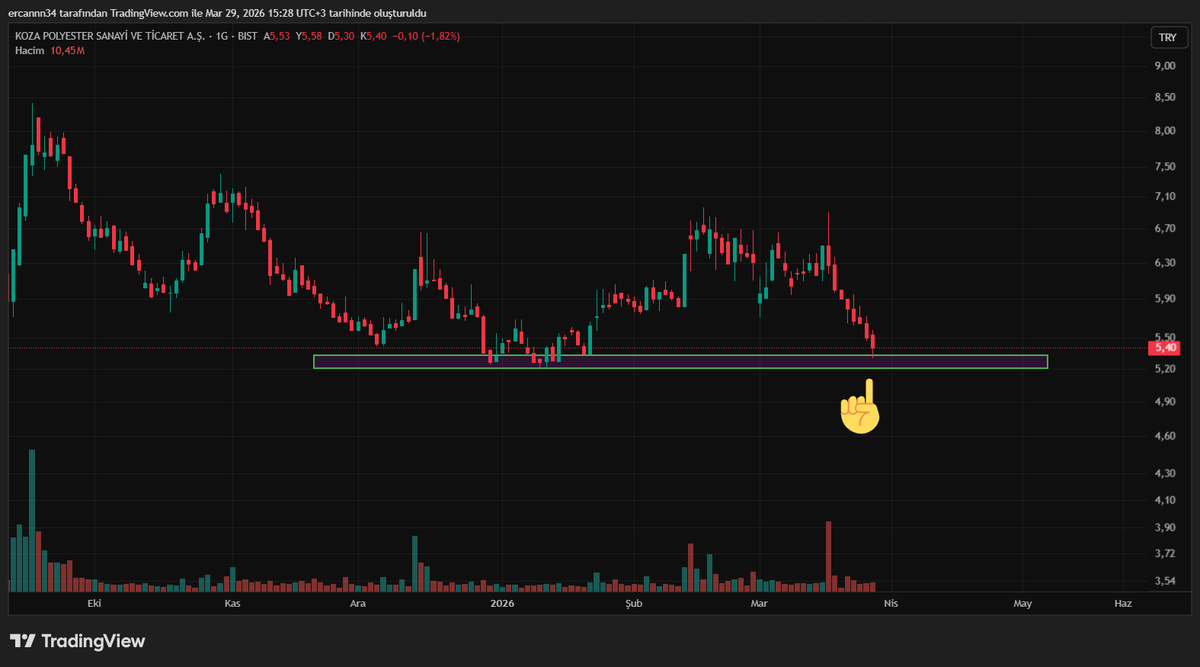Click the close value K5,40
The width and height of the screenshot is (1200, 667).
click(x=373, y=36)
